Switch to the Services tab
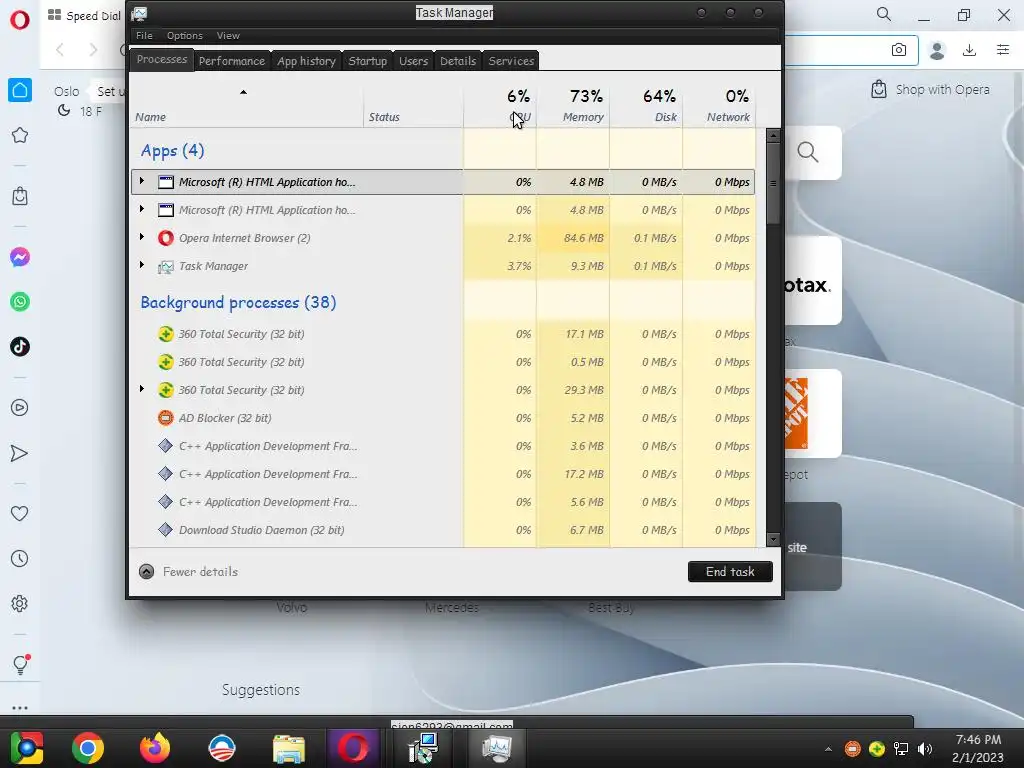 tap(511, 61)
